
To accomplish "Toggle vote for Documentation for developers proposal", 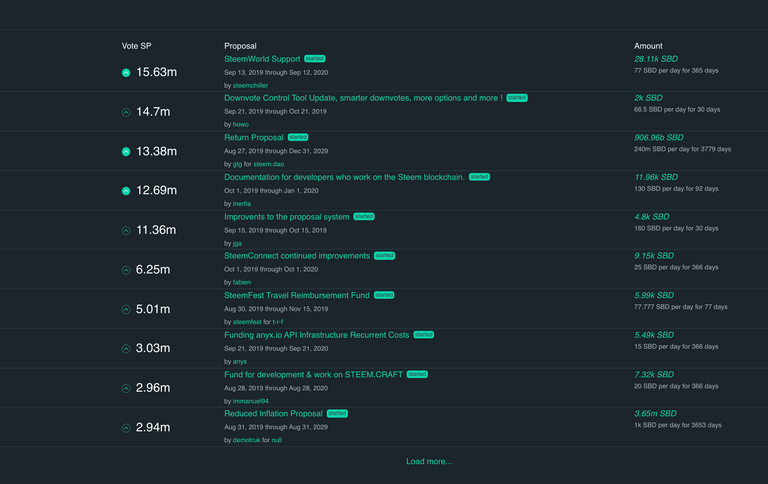I will [x=126, y=191].
